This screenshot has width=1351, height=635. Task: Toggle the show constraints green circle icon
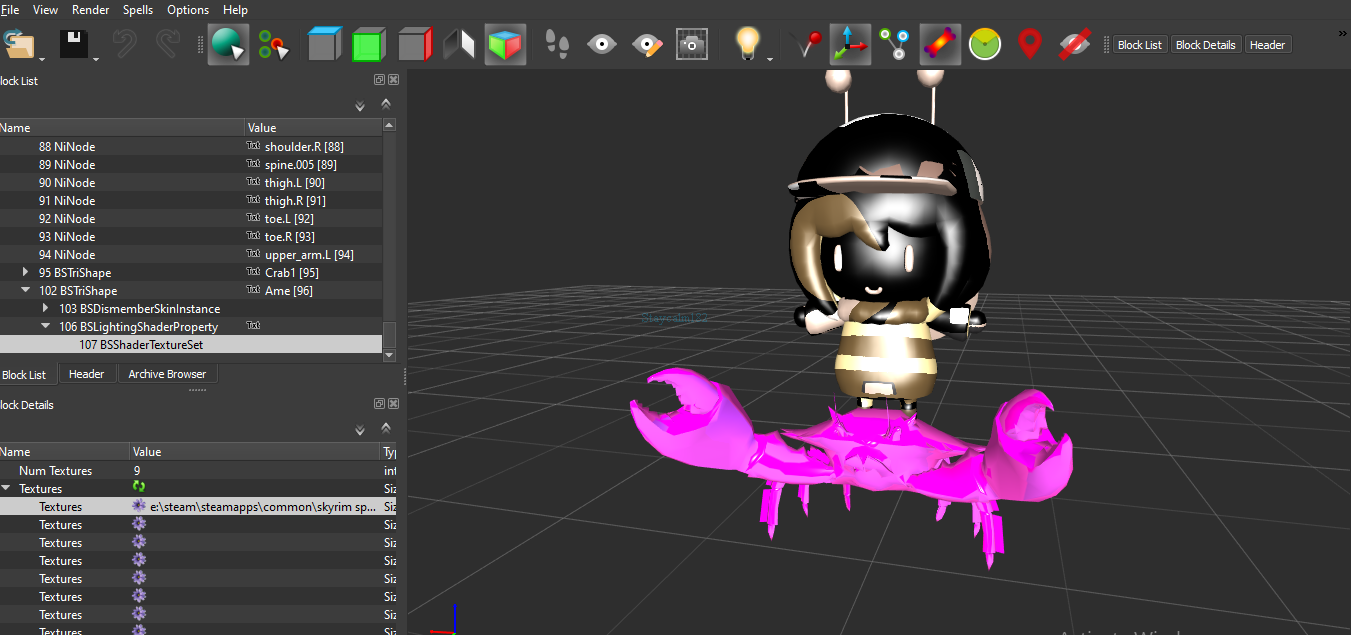click(985, 44)
